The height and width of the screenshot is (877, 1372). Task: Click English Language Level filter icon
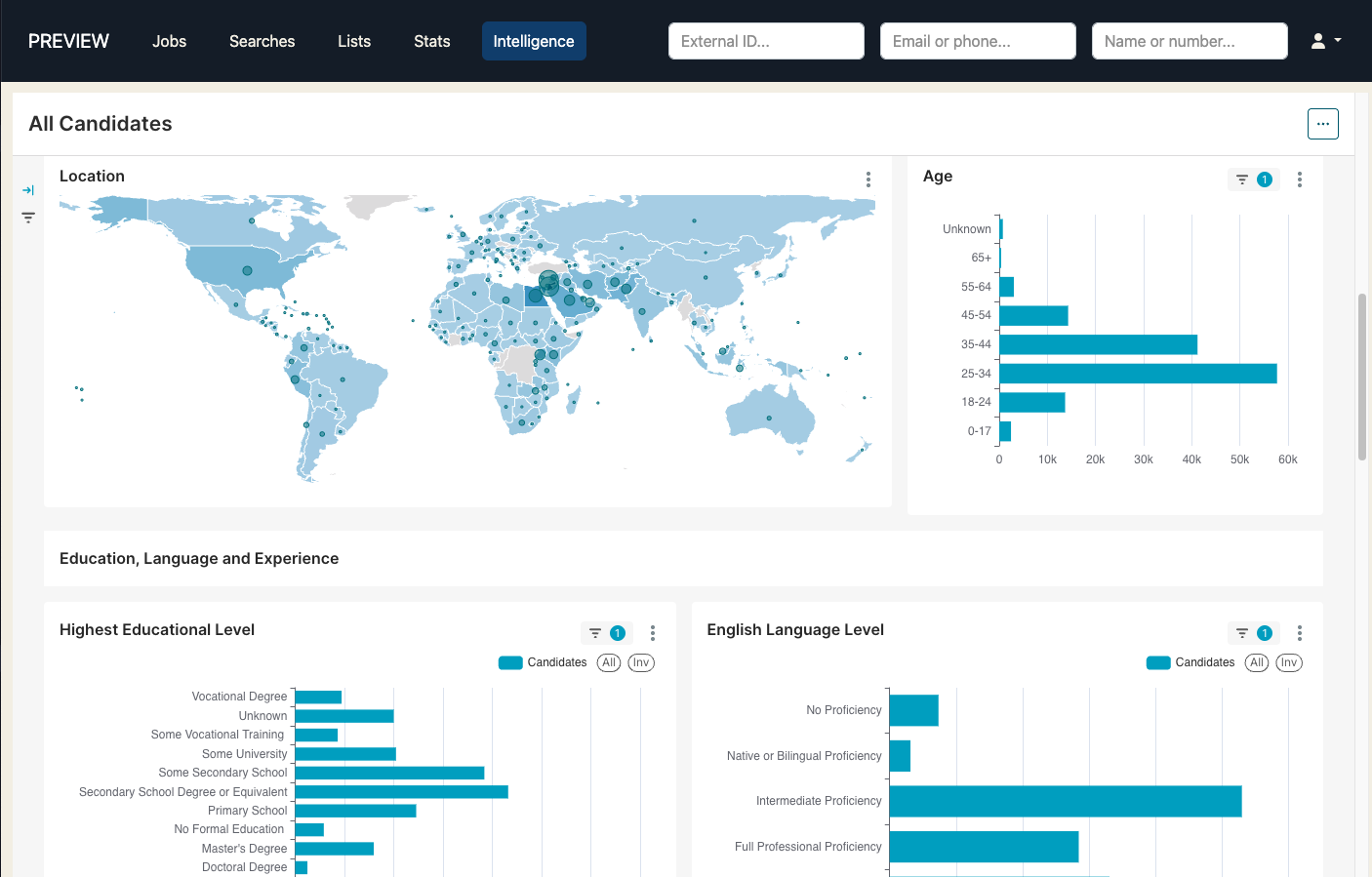1242,633
